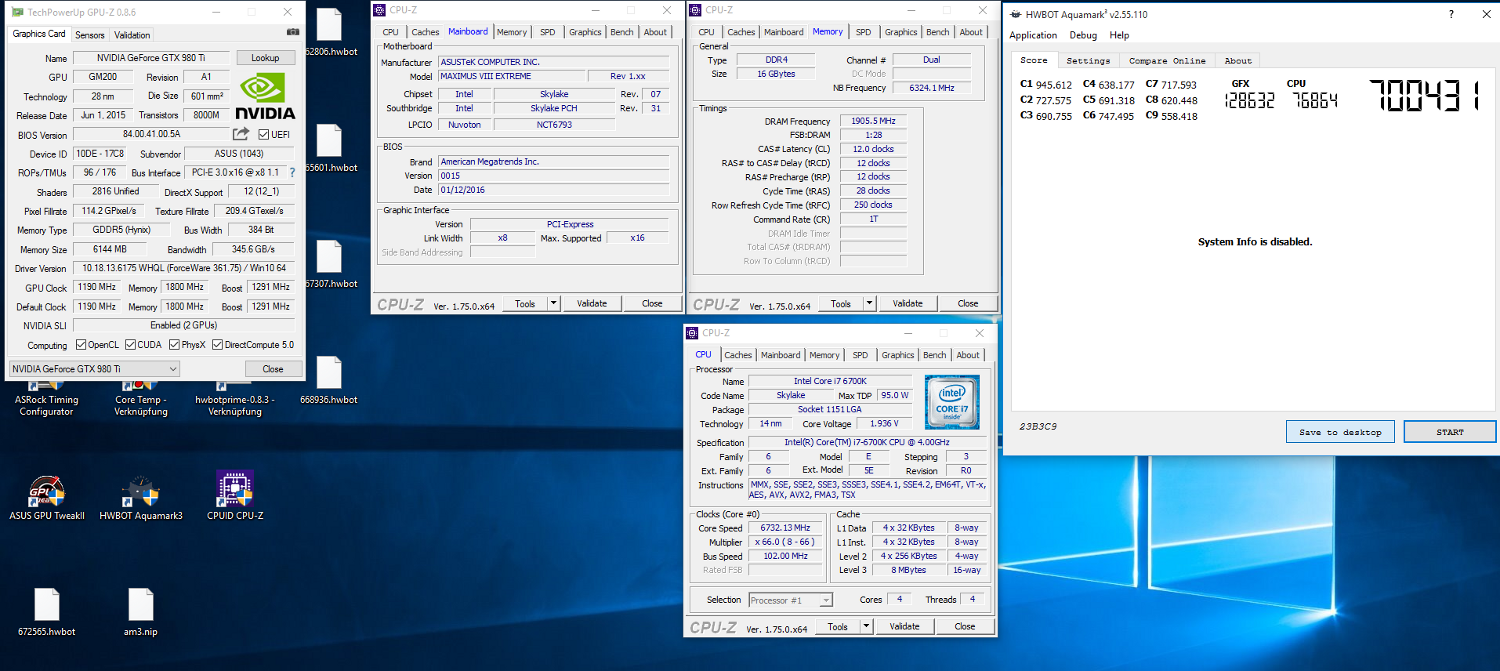Viewport: 1500px width, 671px height.
Task: Open the Settings tab in HWBOT Aquamark
Action: point(1088,61)
